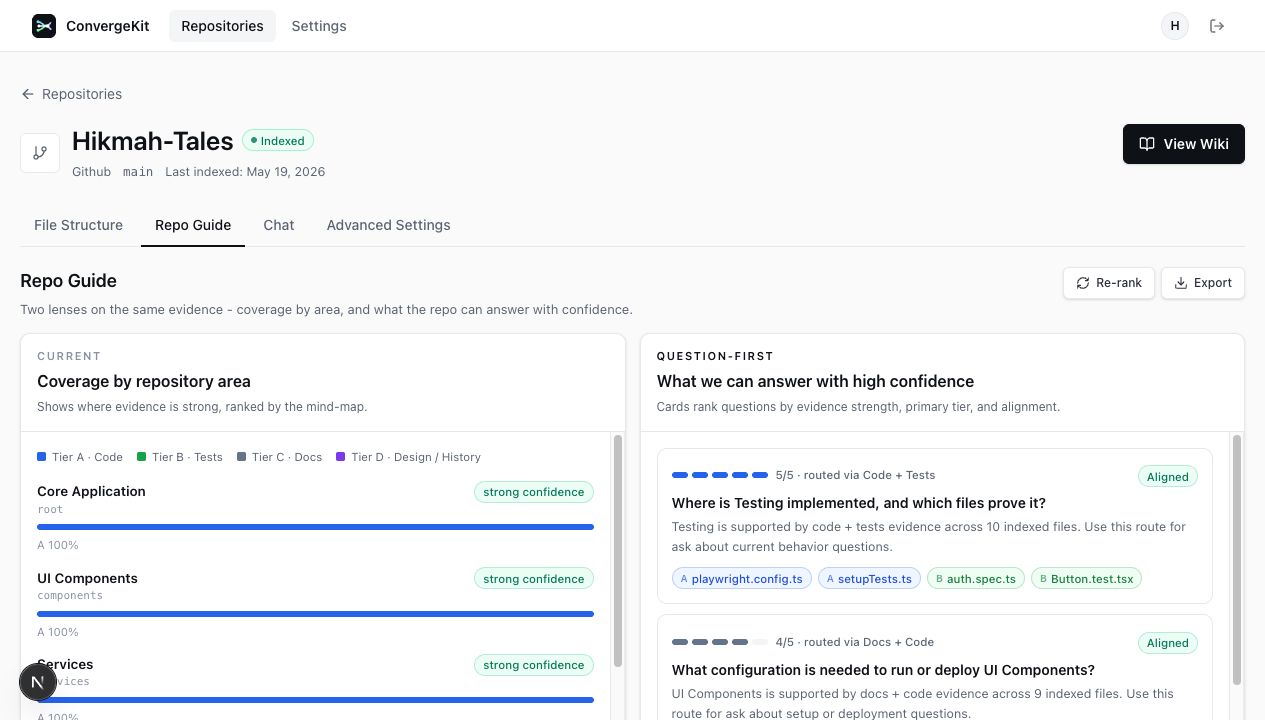This screenshot has height=720, width=1265.
Task: Open the Button.test.tsx file chip
Action: 1087,578
